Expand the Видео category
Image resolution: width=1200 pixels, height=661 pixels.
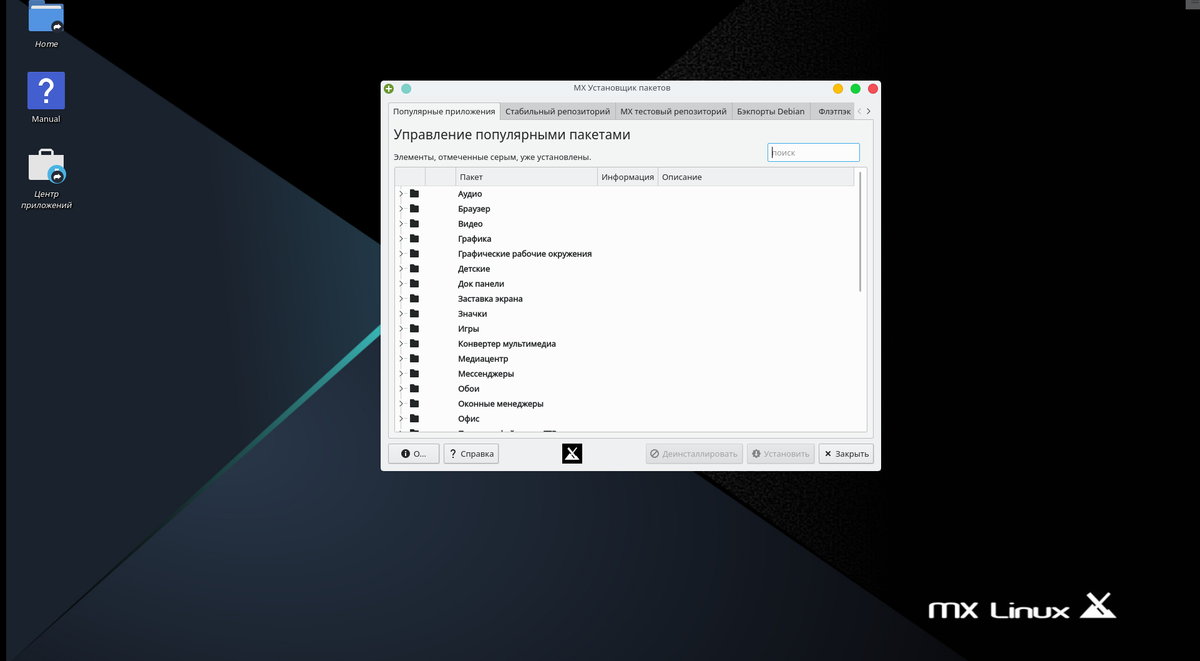[401, 224]
